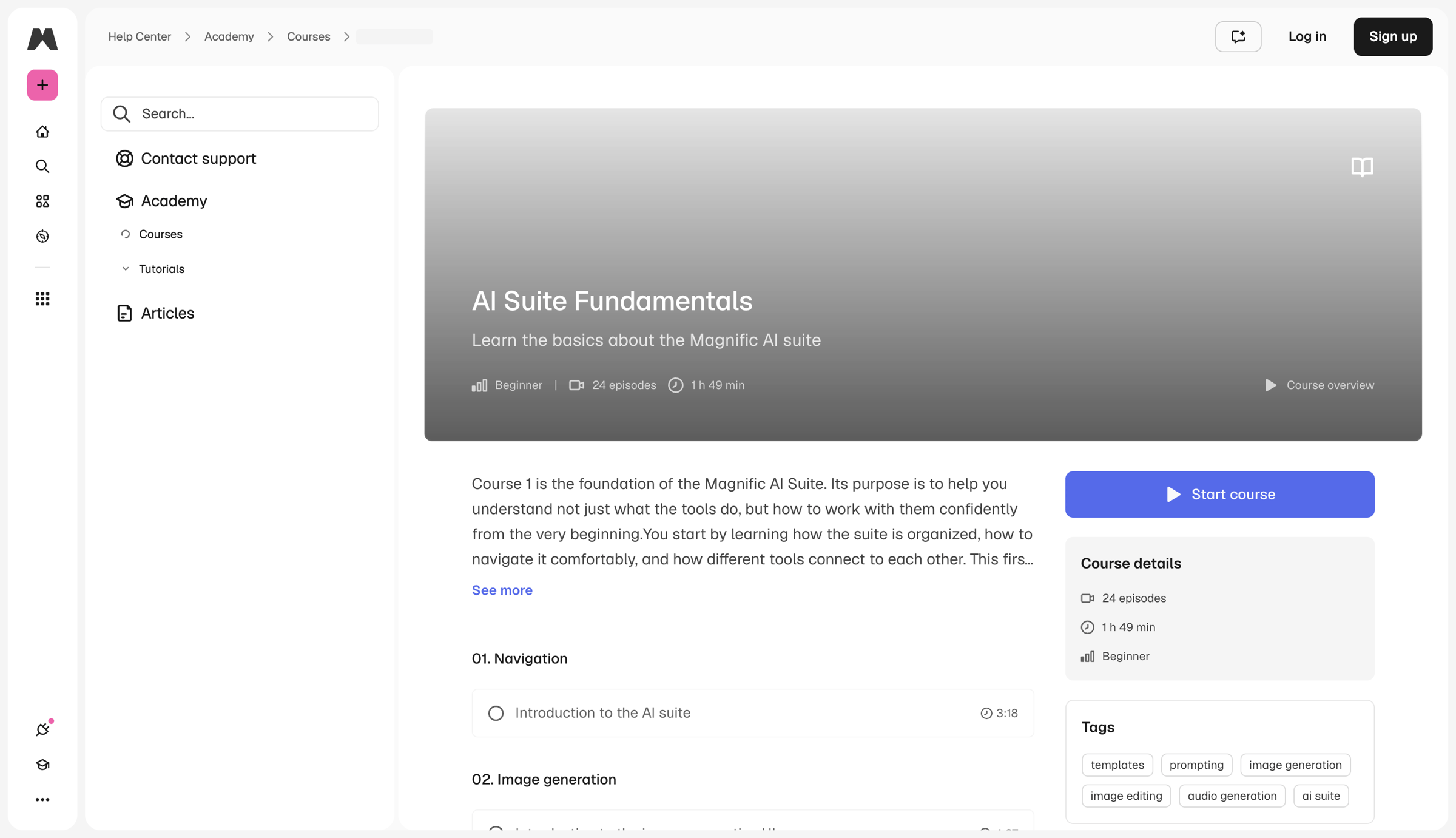The height and width of the screenshot is (838, 1456).
Task: Open the Introduction to the AI suite episode
Action: click(753, 713)
